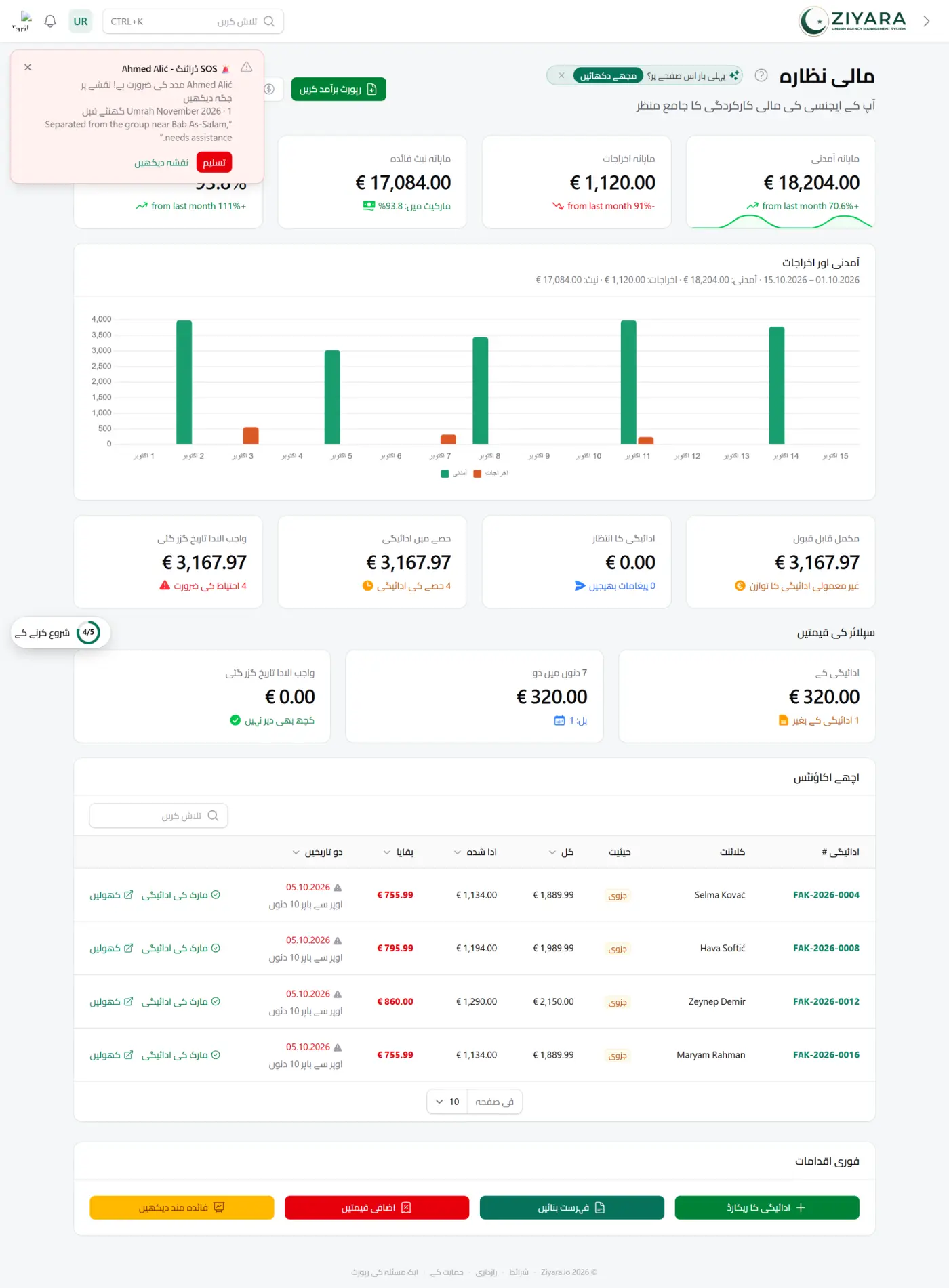Sort by the due dates column

pyautogui.click(x=317, y=852)
